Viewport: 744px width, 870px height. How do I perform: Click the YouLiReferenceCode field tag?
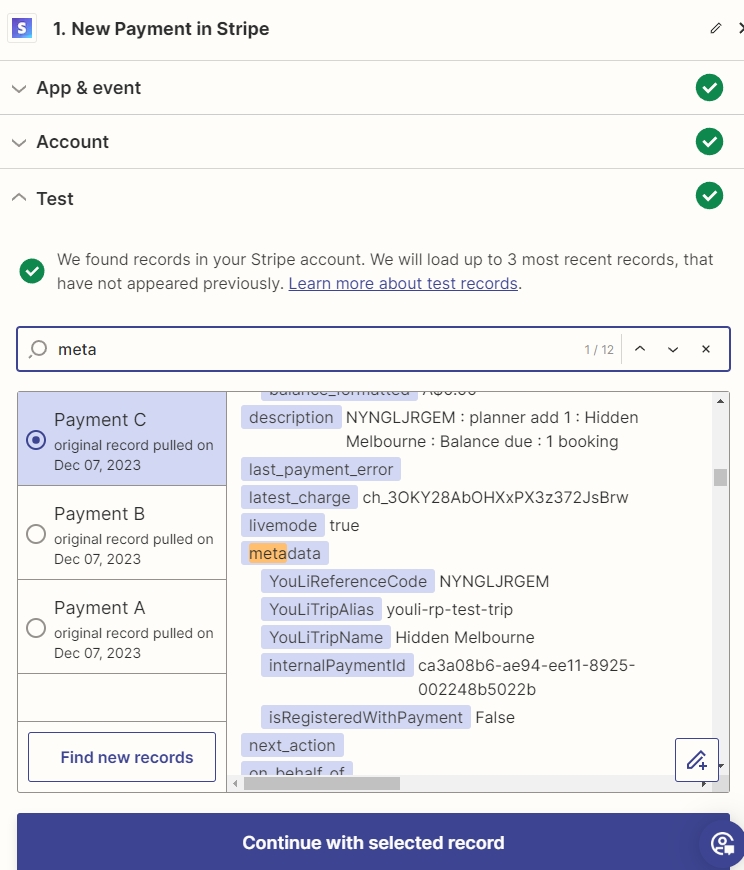coord(348,581)
